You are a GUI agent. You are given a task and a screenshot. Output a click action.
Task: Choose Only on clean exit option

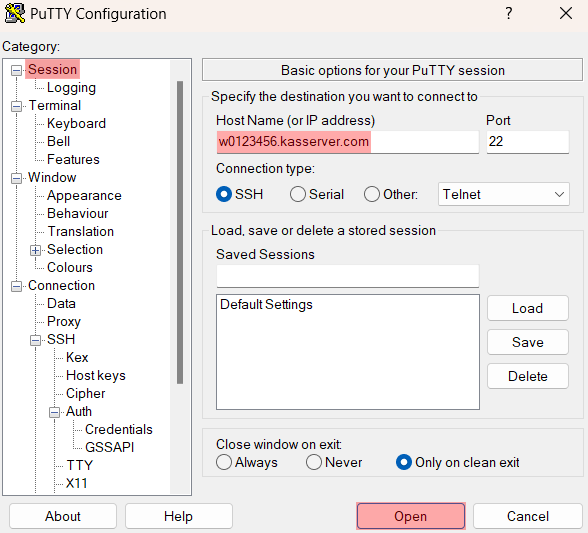pyautogui.click(x=404, y=462)
